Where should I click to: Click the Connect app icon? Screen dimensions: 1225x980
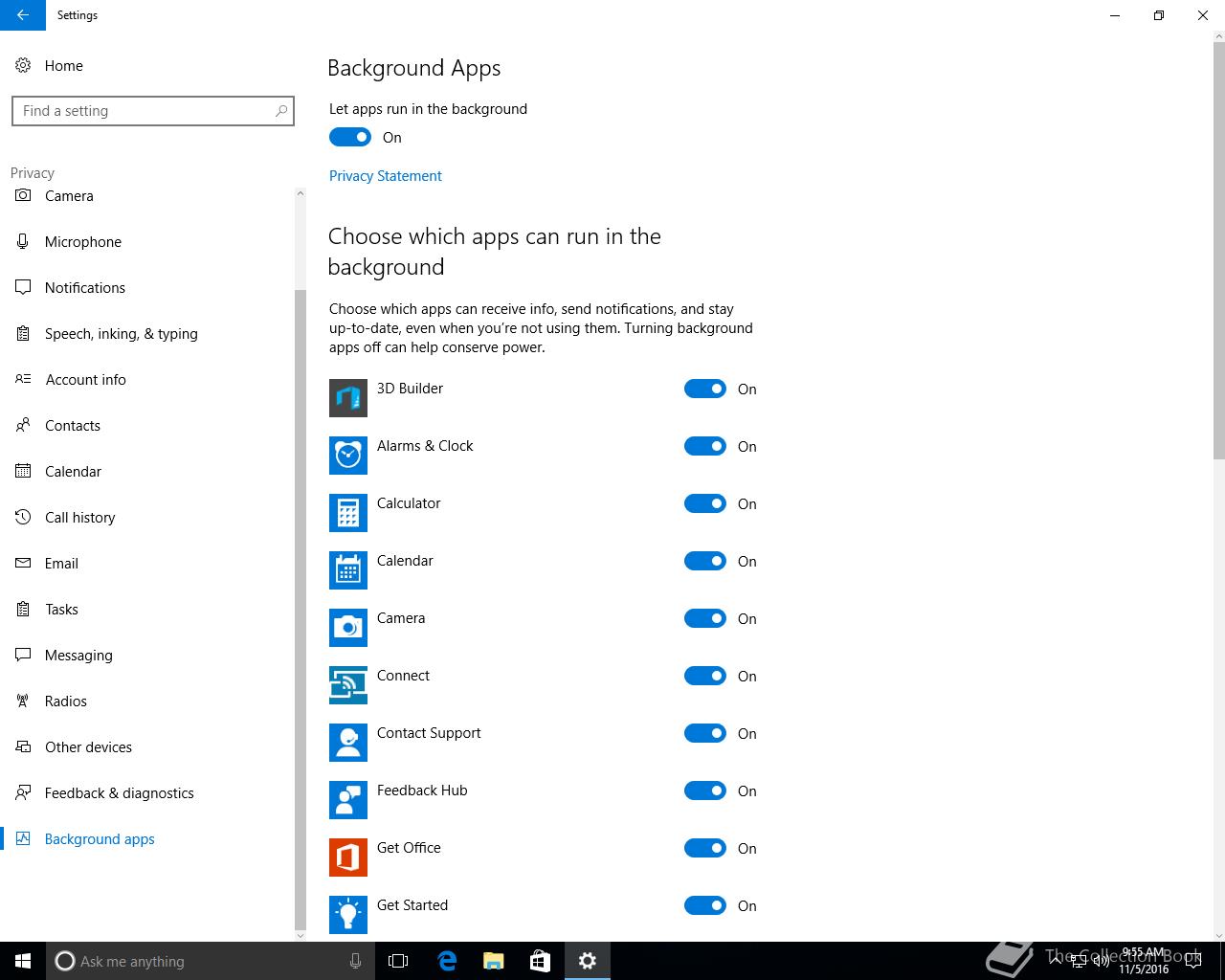click(x=348, y=685)
